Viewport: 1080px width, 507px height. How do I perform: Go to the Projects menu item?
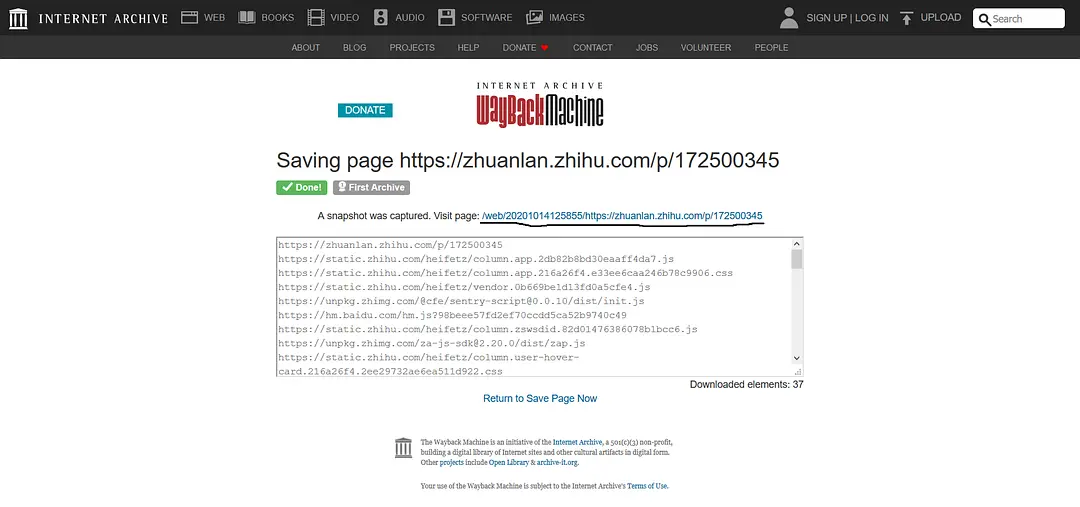pyautogui.click(x=412, y=48)
